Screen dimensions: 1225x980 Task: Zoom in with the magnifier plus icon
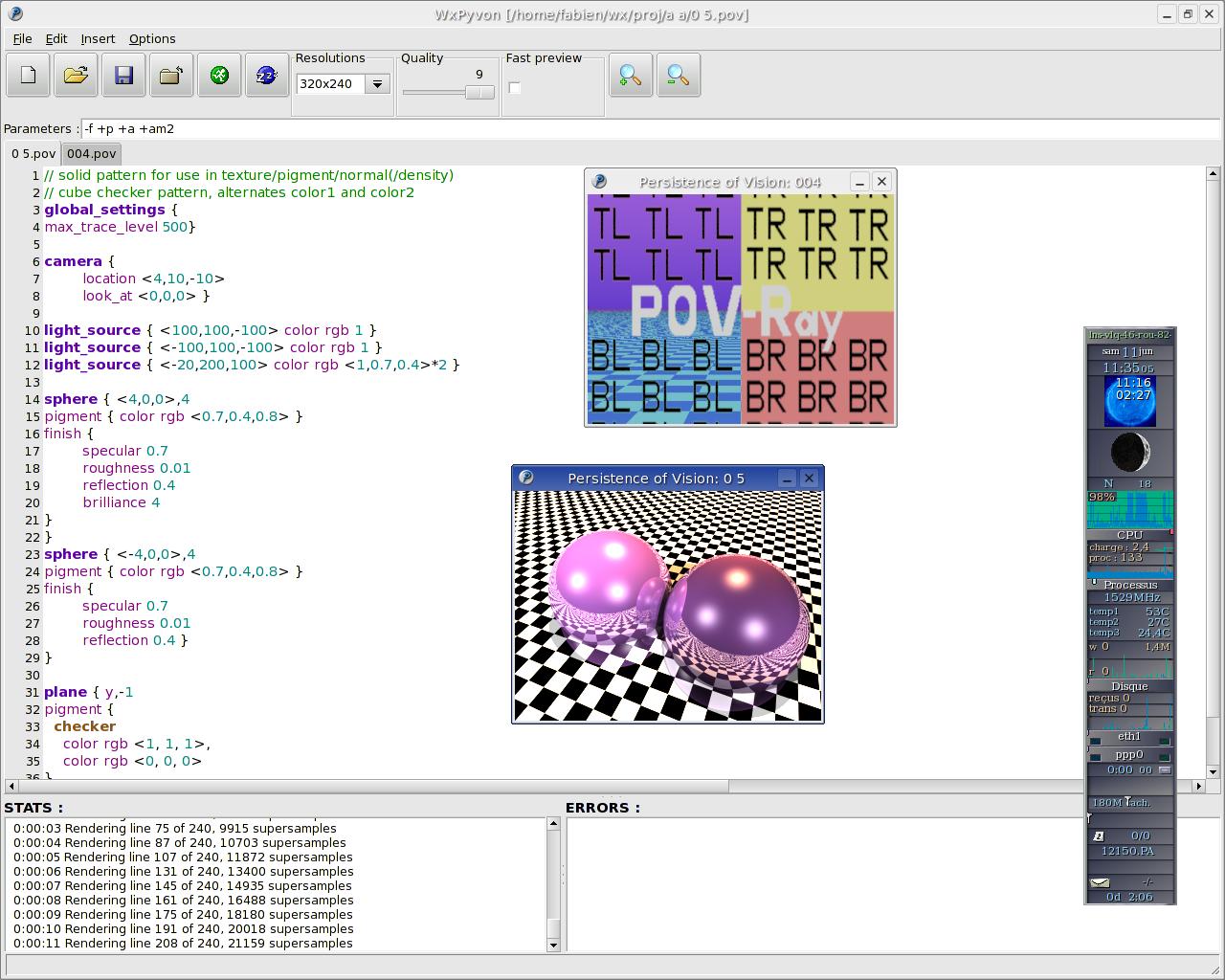point(630,76)
